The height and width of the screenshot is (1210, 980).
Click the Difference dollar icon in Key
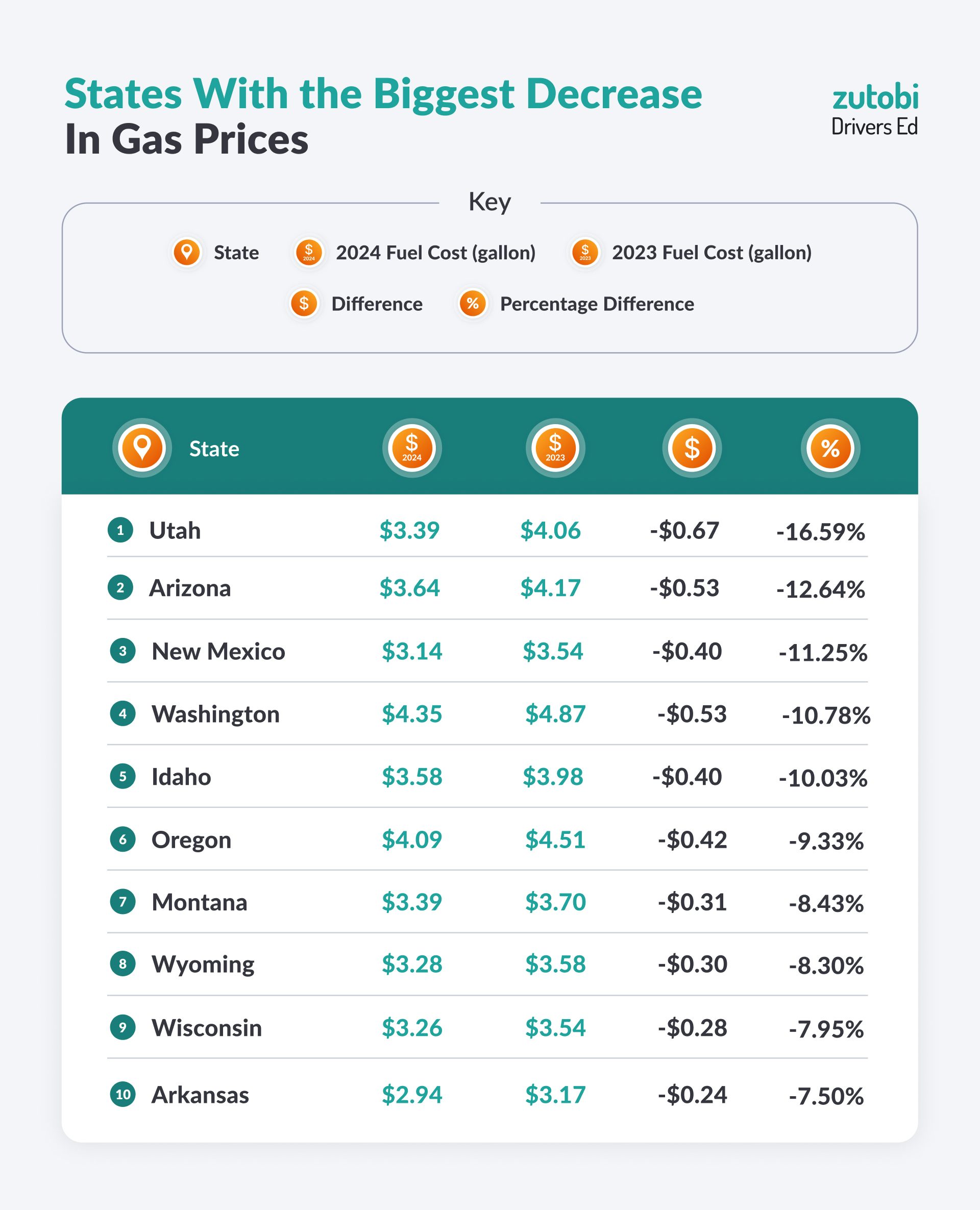click(304, 303)
